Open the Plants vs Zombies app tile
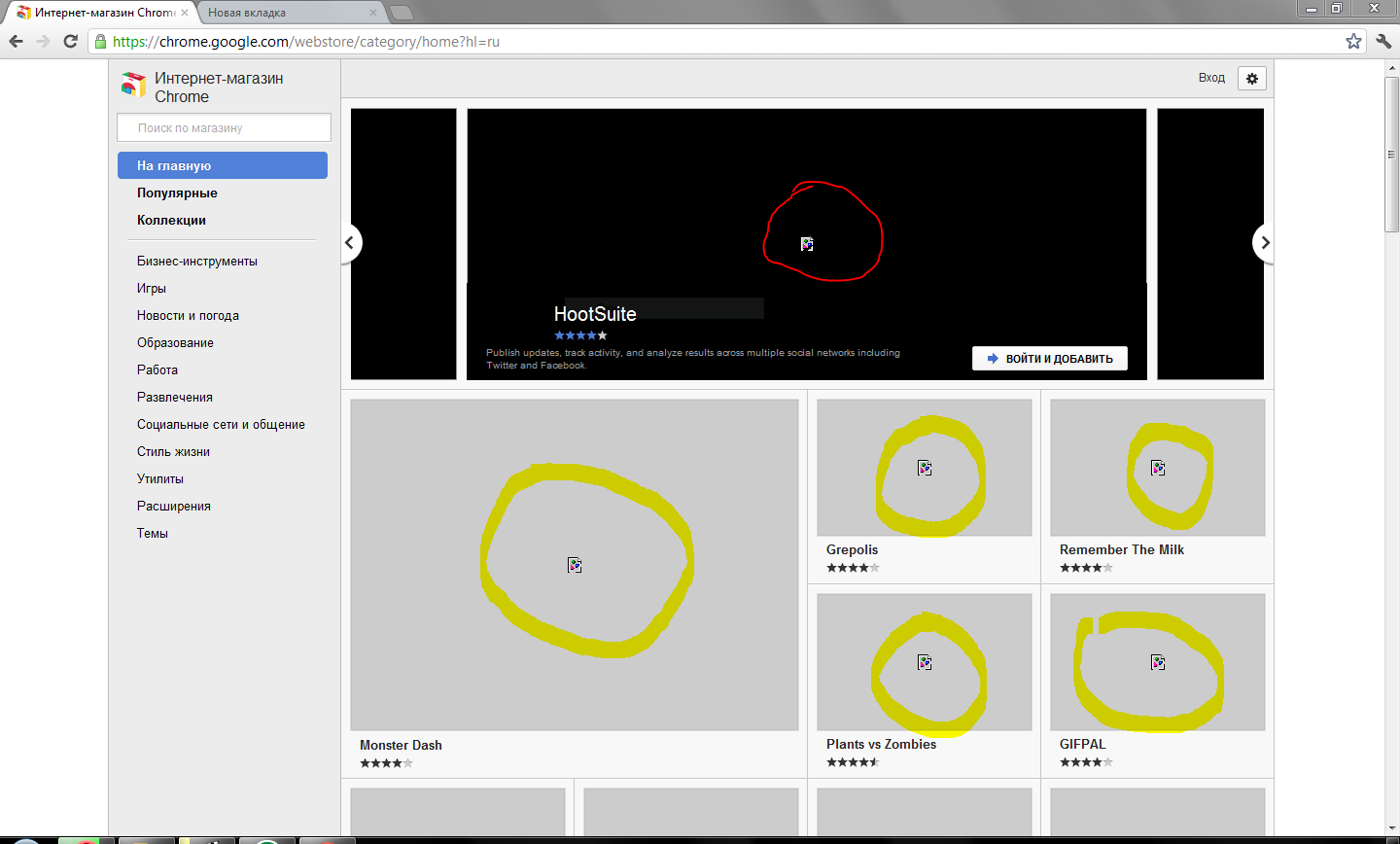Viewport: 1400px width, 844px height. pyautogui.click(x=924, y=662)
